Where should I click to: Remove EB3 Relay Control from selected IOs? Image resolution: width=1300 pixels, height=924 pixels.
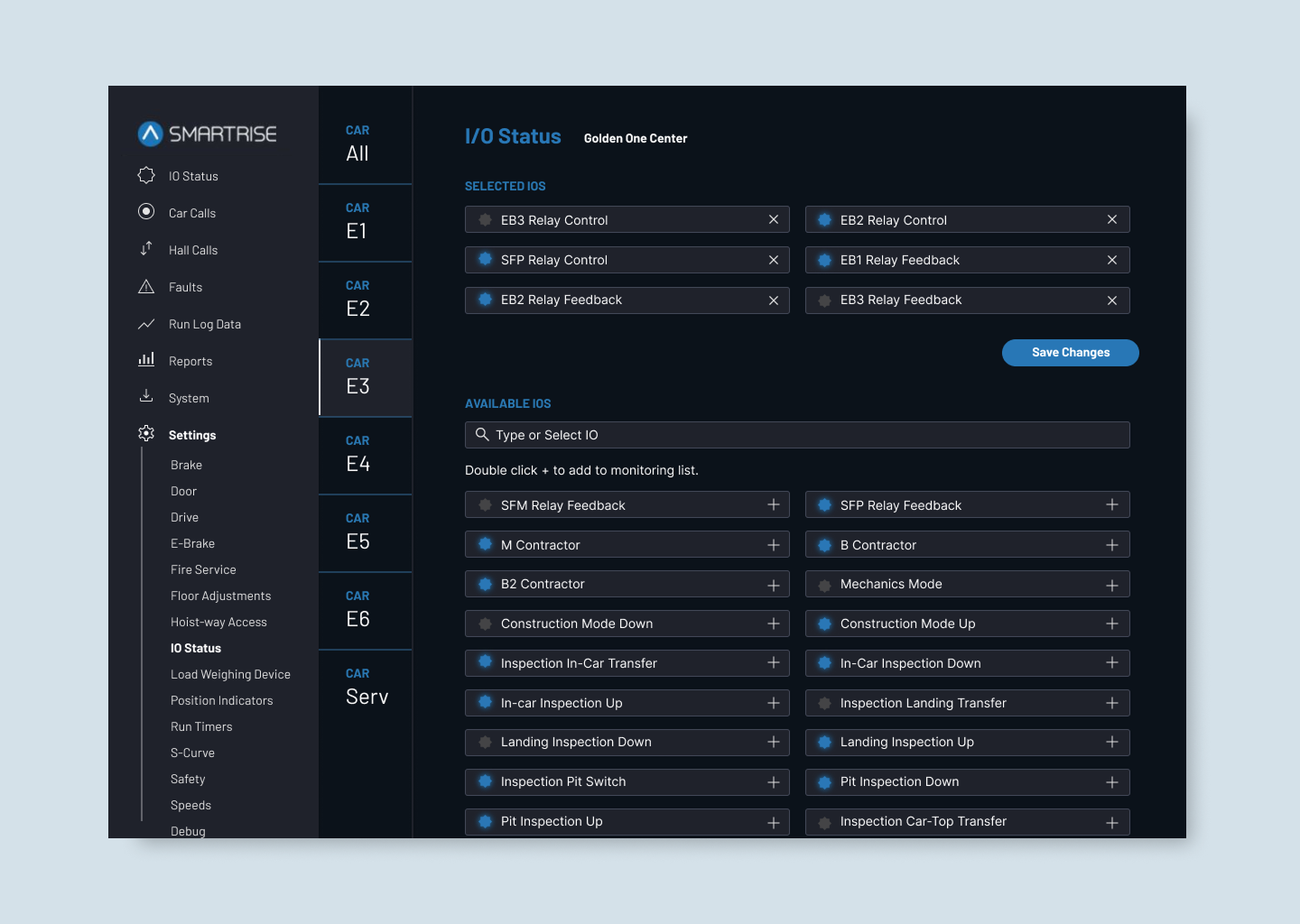click(774, 220)
